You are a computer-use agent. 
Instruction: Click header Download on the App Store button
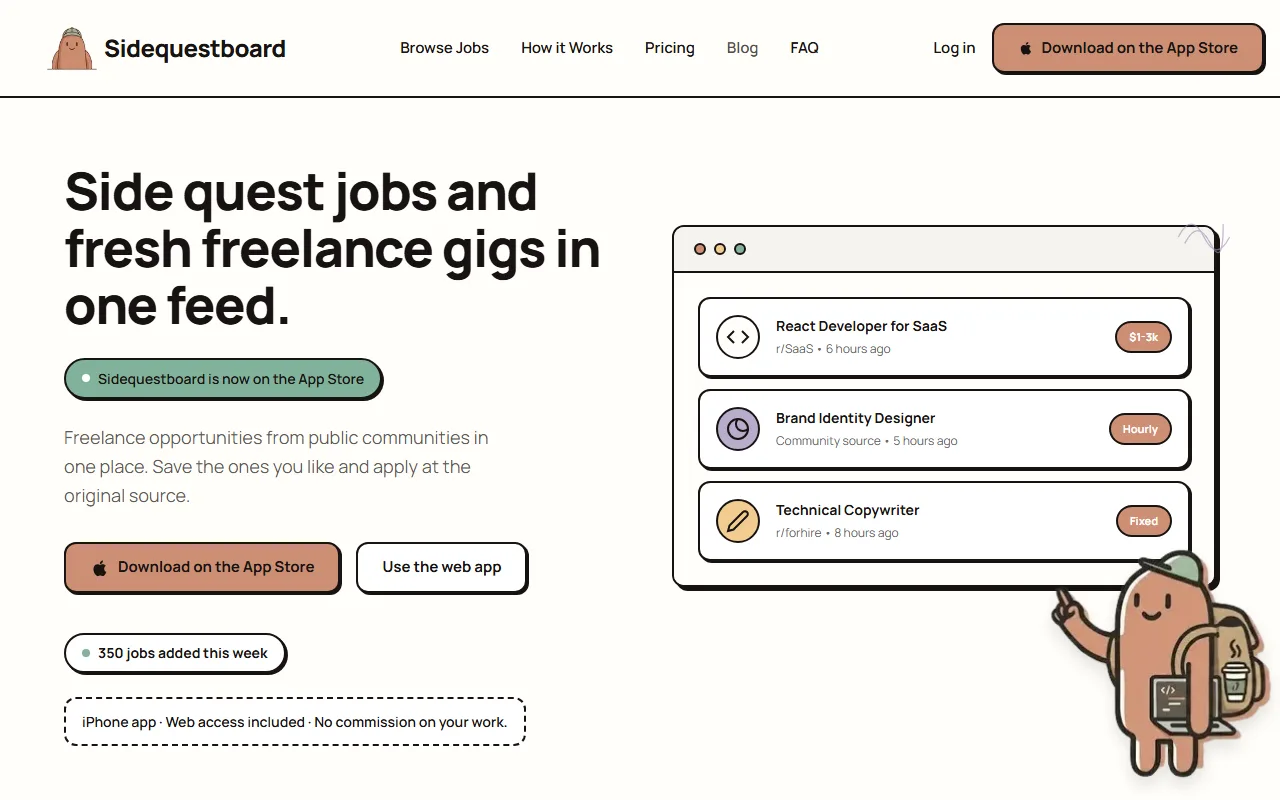pyautogui.click(x=1128, y=48)
